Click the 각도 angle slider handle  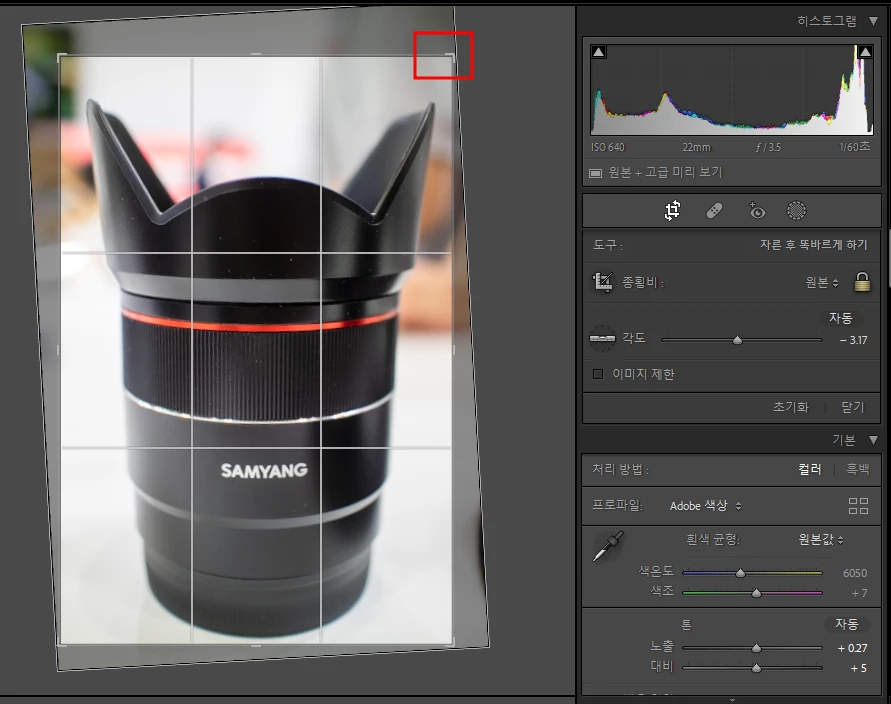737,340
